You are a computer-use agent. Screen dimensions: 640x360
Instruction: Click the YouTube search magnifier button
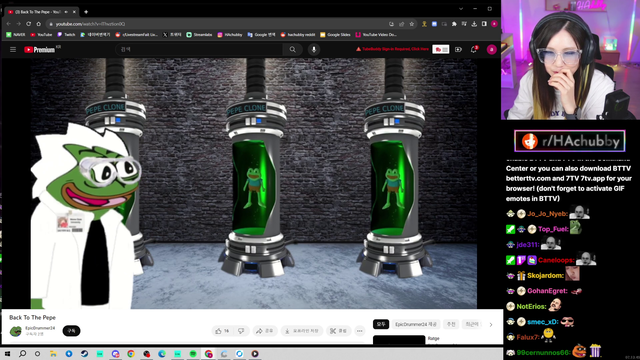292,49
